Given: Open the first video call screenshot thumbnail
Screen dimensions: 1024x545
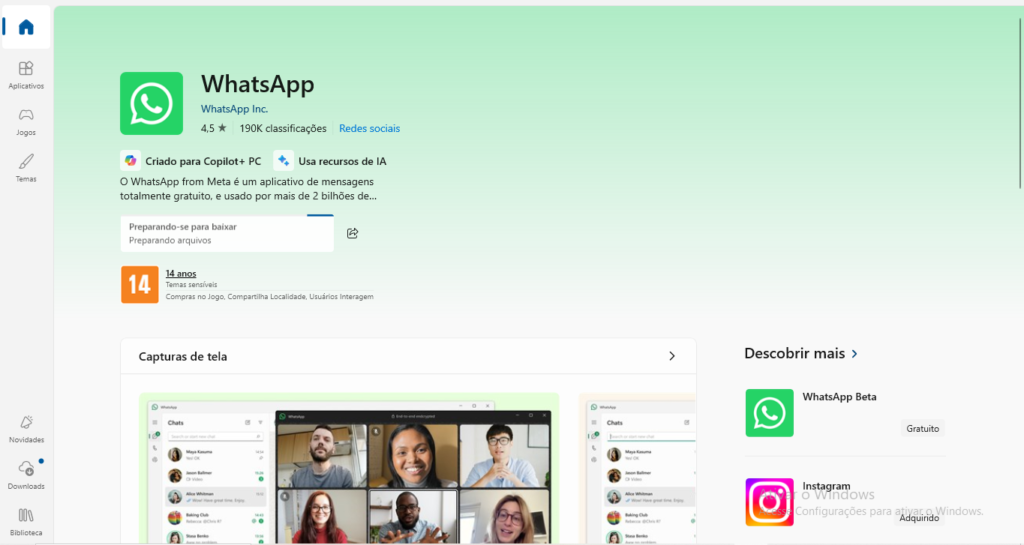Looking at the screenshot, I should tap(349, 469).
